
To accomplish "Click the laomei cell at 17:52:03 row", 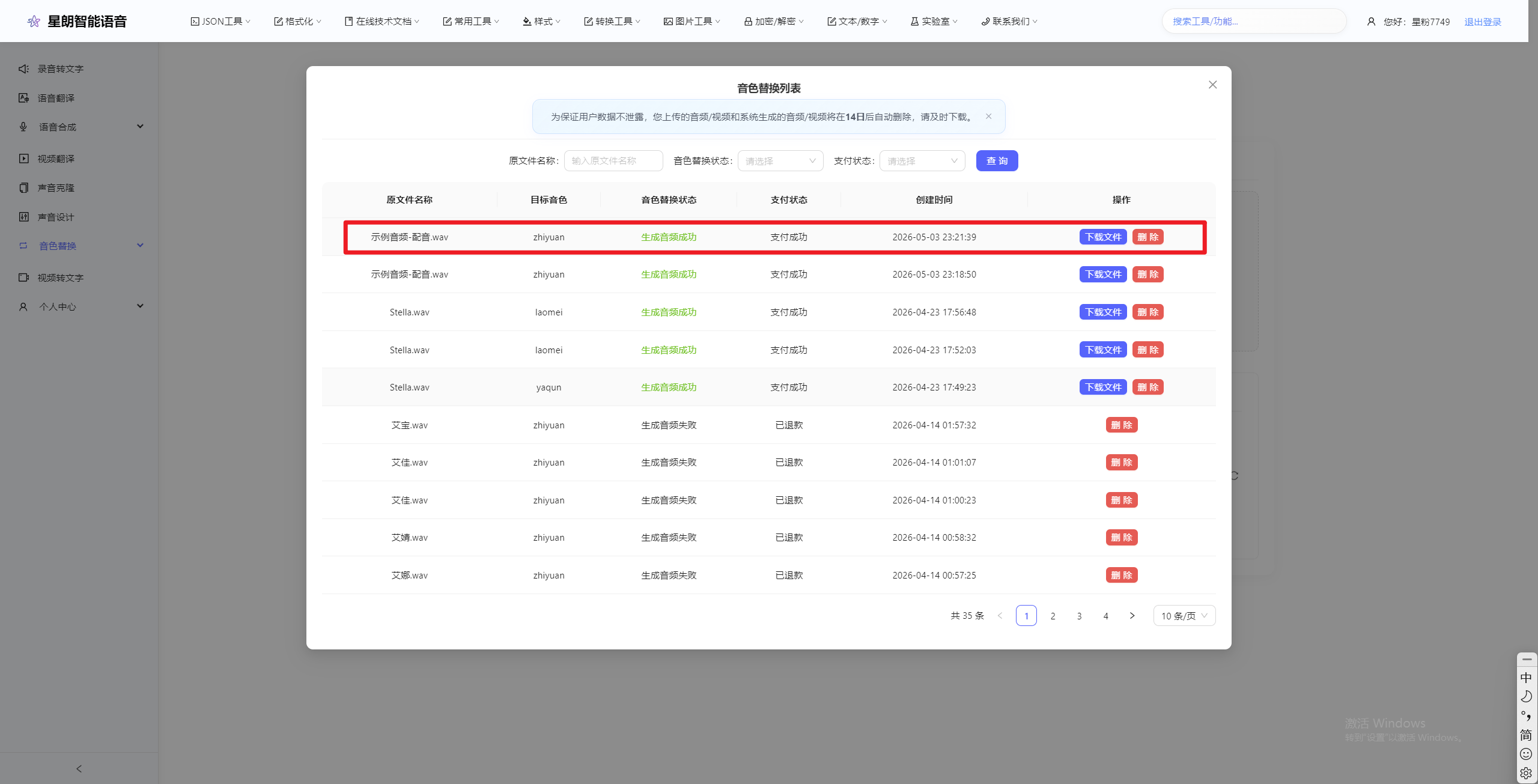I will 549,350.
